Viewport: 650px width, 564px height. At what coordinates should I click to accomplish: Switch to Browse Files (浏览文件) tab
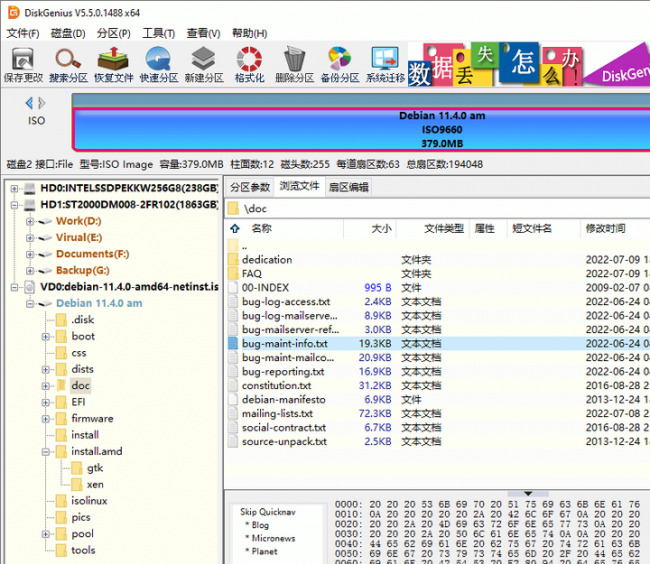(x=299, y=186)
